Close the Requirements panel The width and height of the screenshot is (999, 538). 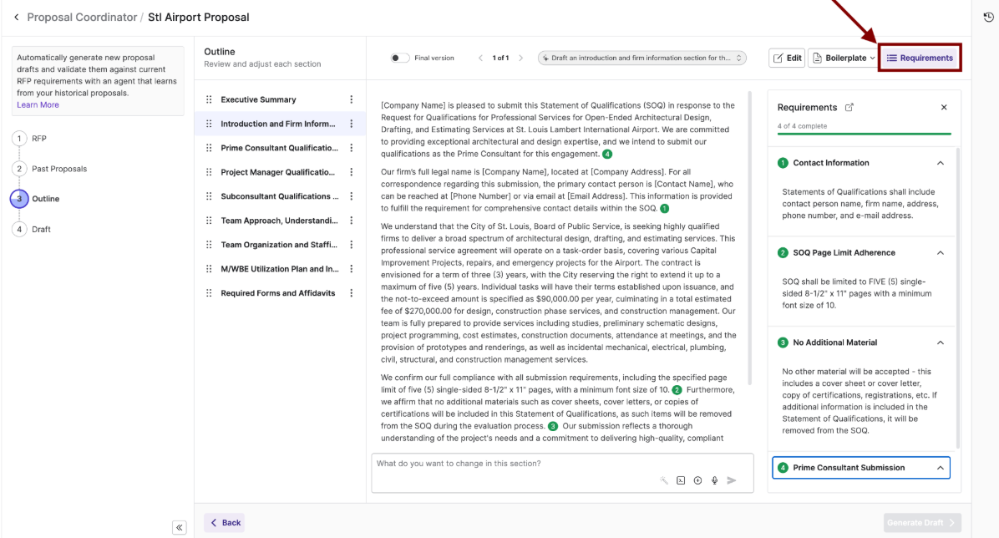click(944, 107)
